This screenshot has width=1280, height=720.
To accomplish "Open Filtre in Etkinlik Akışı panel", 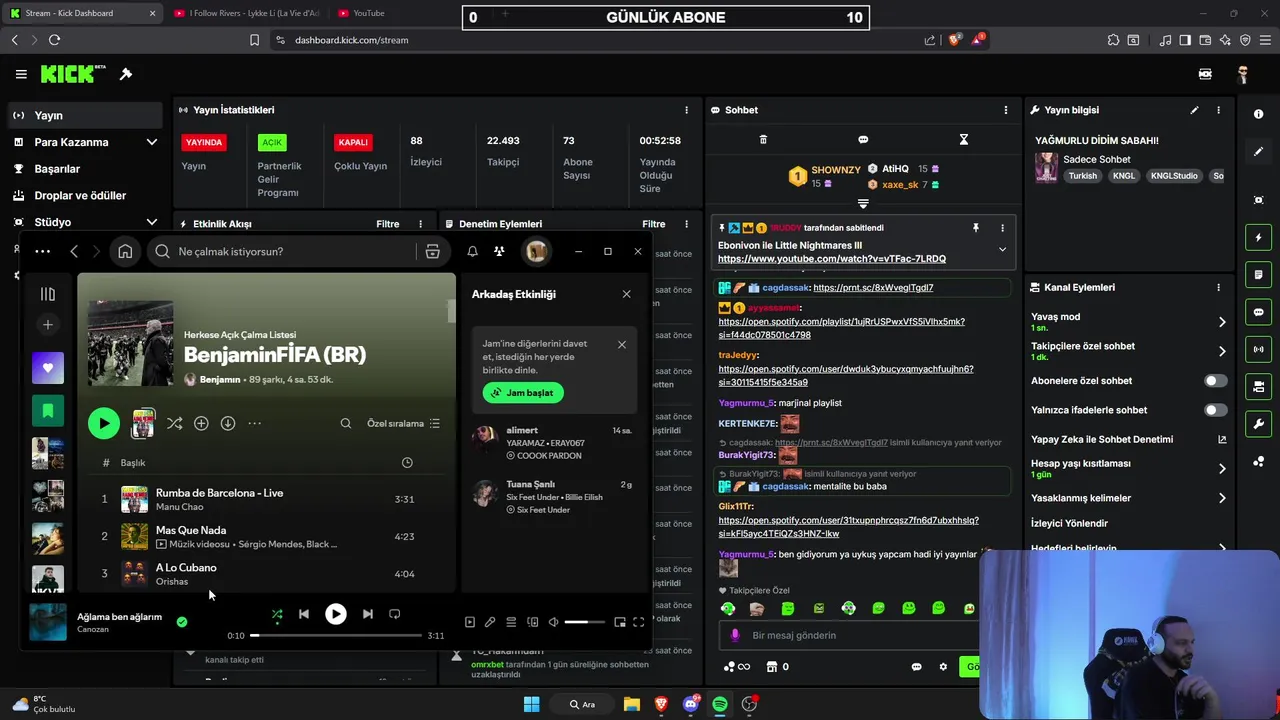I will click(x=388, y=224).
